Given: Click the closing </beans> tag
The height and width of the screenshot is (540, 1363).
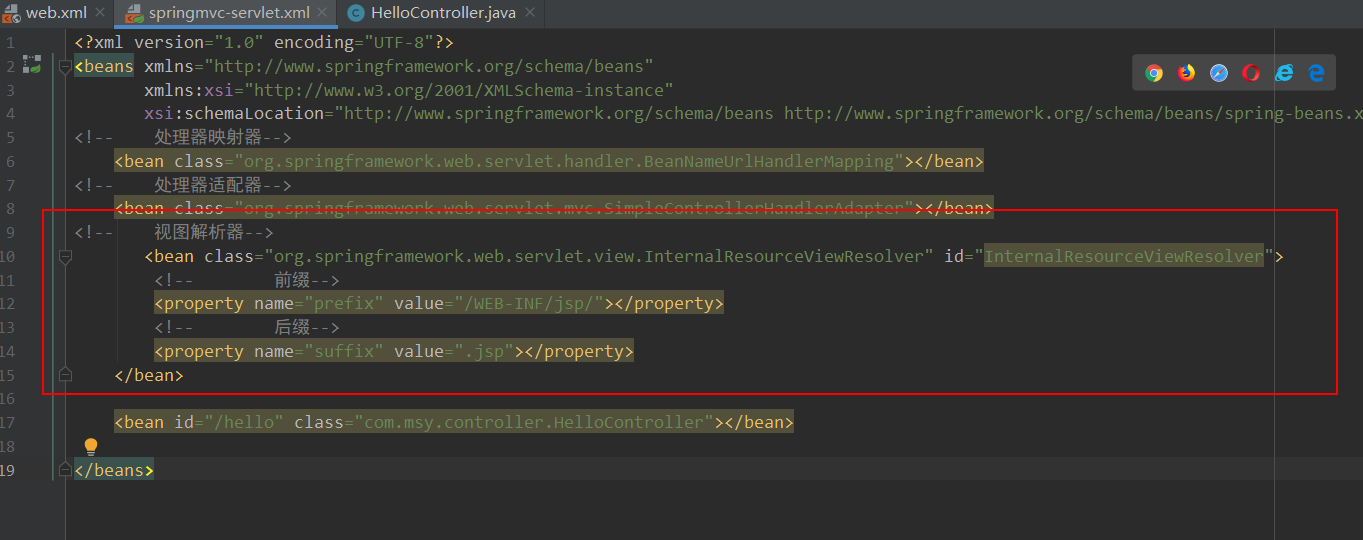Looking at the screenshot, I should click(x=114, y=470).
